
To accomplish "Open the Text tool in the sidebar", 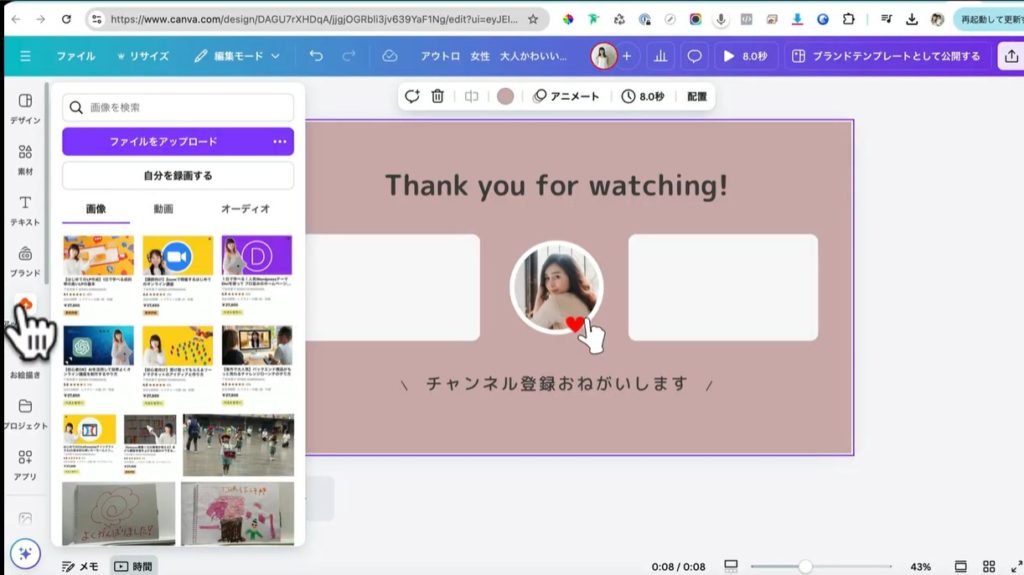I will 25,209.
